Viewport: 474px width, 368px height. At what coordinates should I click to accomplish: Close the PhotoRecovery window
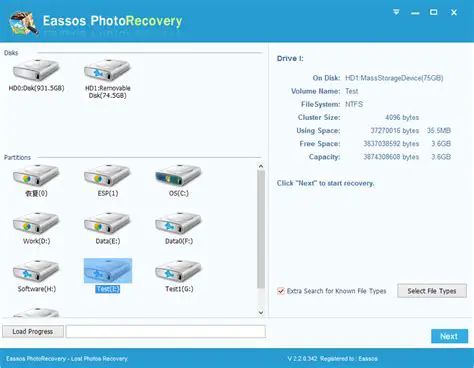point(454,13)
